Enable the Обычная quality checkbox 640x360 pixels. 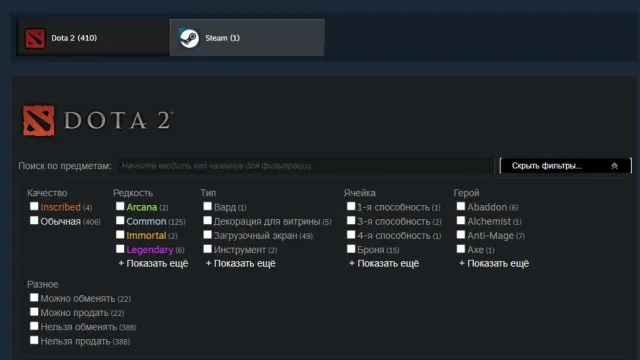click(x=34, y=221)
